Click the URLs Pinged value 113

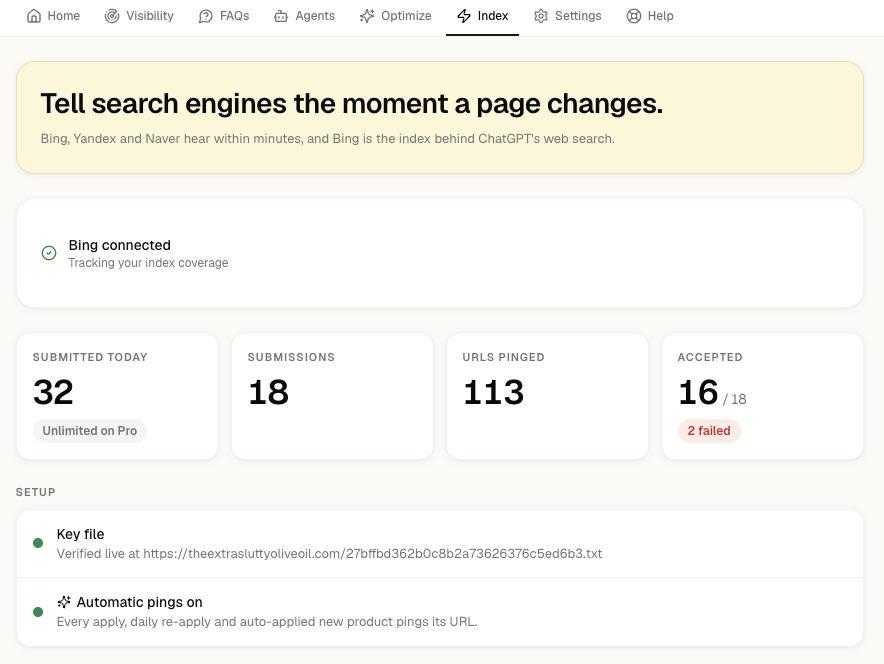tap(494, 392)
